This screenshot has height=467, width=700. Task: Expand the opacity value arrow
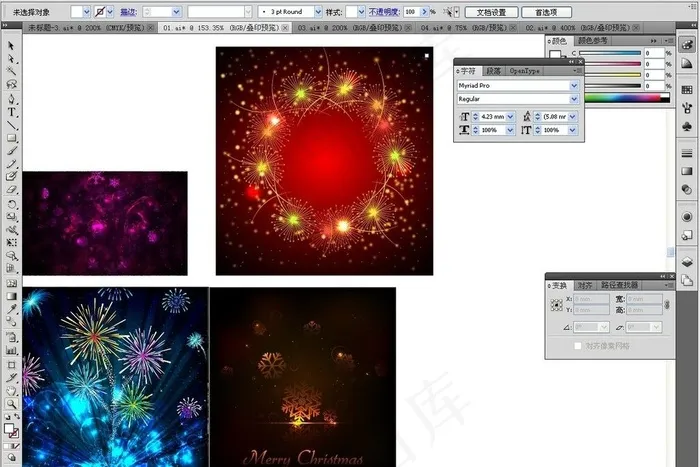[x=424, y=12]
